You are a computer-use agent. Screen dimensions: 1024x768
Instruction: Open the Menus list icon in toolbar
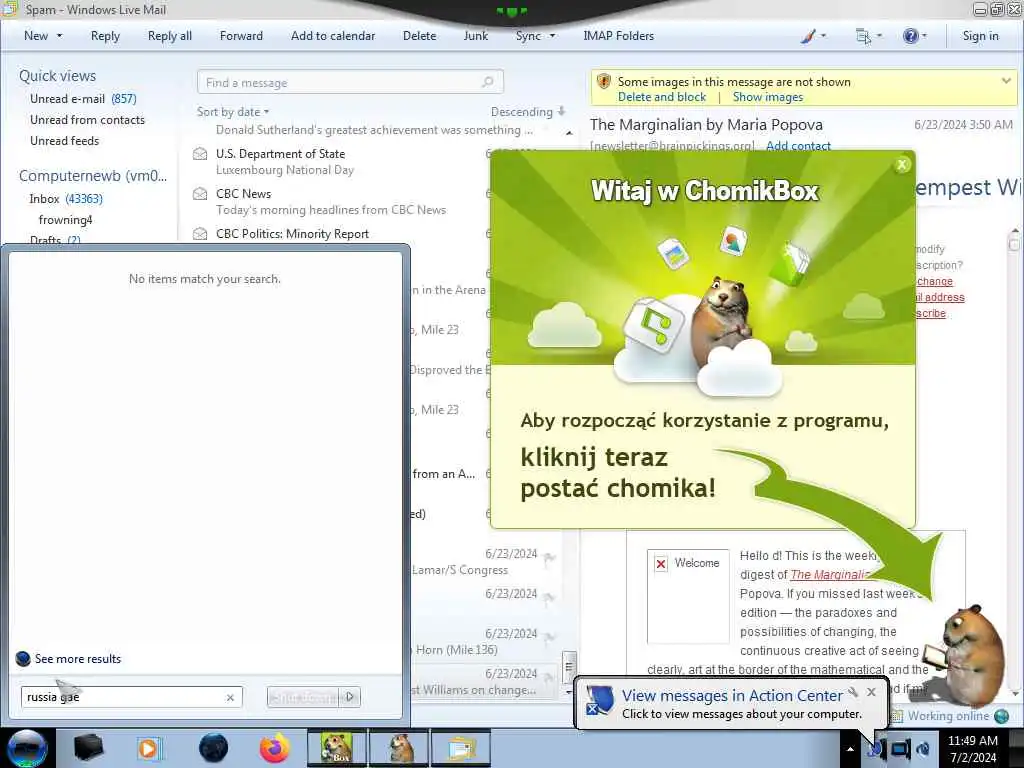[863, 36]
